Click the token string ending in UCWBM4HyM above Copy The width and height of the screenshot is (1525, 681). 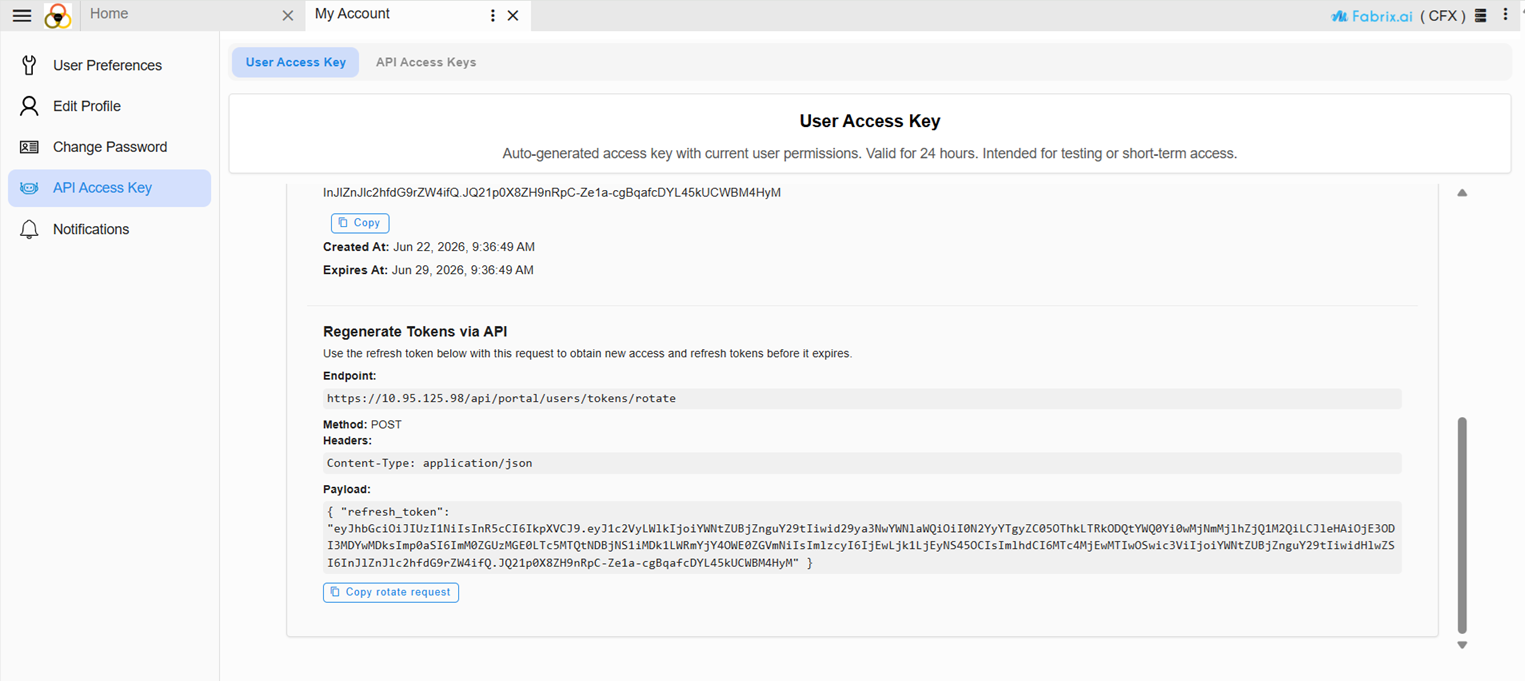pyautogui.click(x=552, y=193)
